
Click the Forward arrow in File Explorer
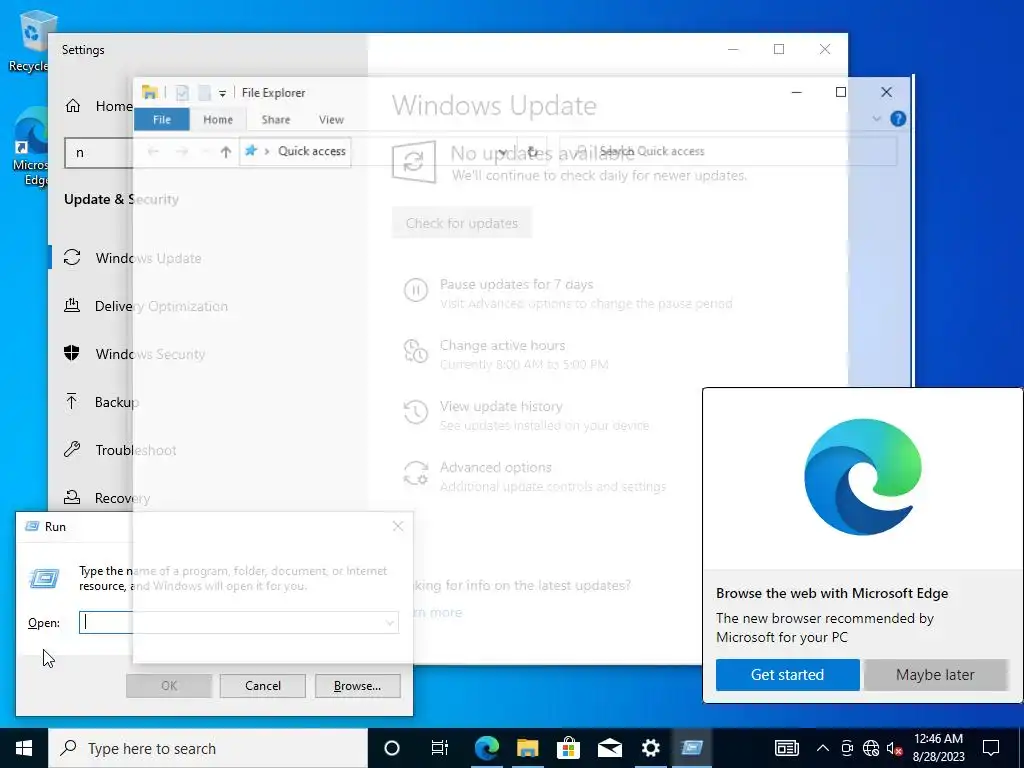(x=182, y=152)
